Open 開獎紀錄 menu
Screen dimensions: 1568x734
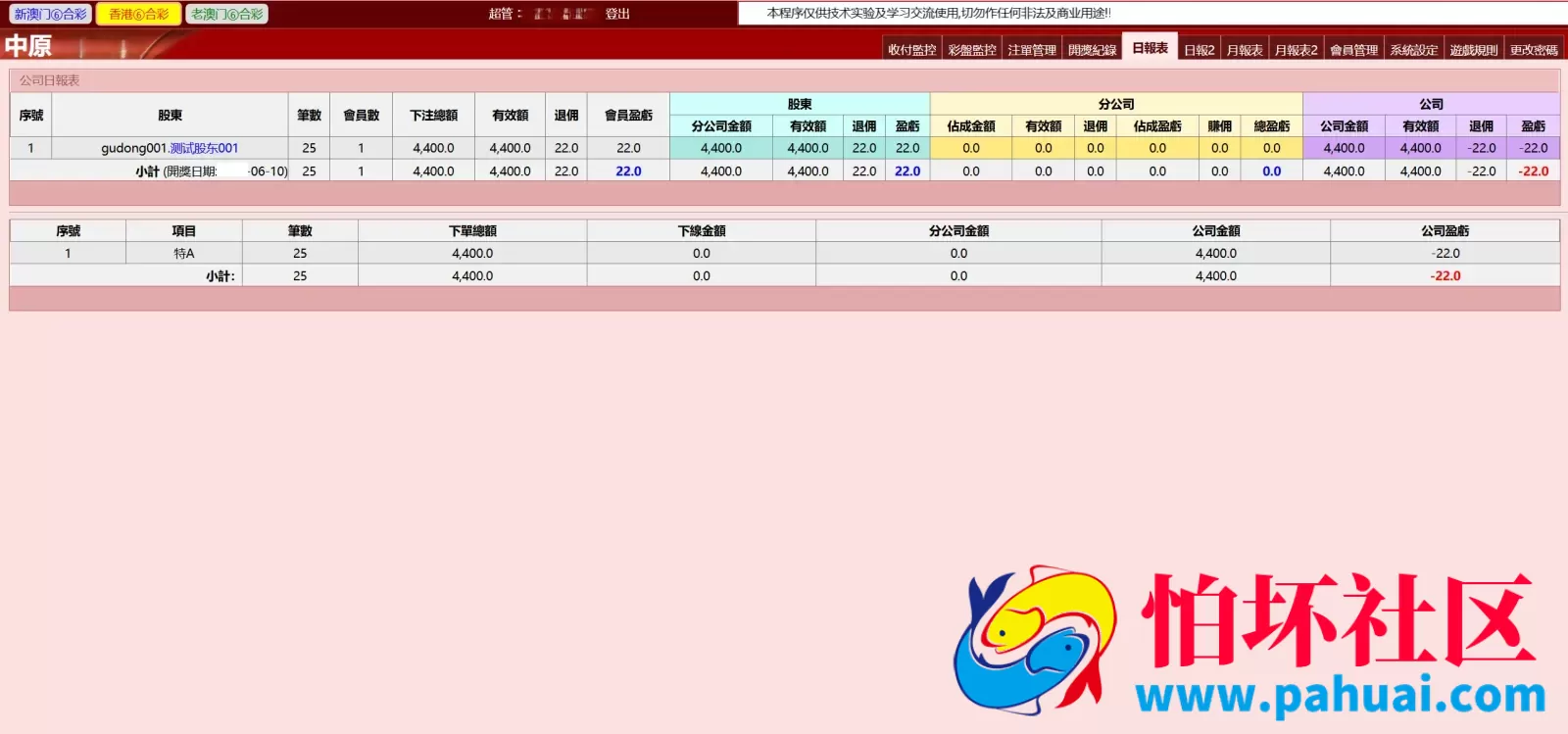pos(1092,50)
